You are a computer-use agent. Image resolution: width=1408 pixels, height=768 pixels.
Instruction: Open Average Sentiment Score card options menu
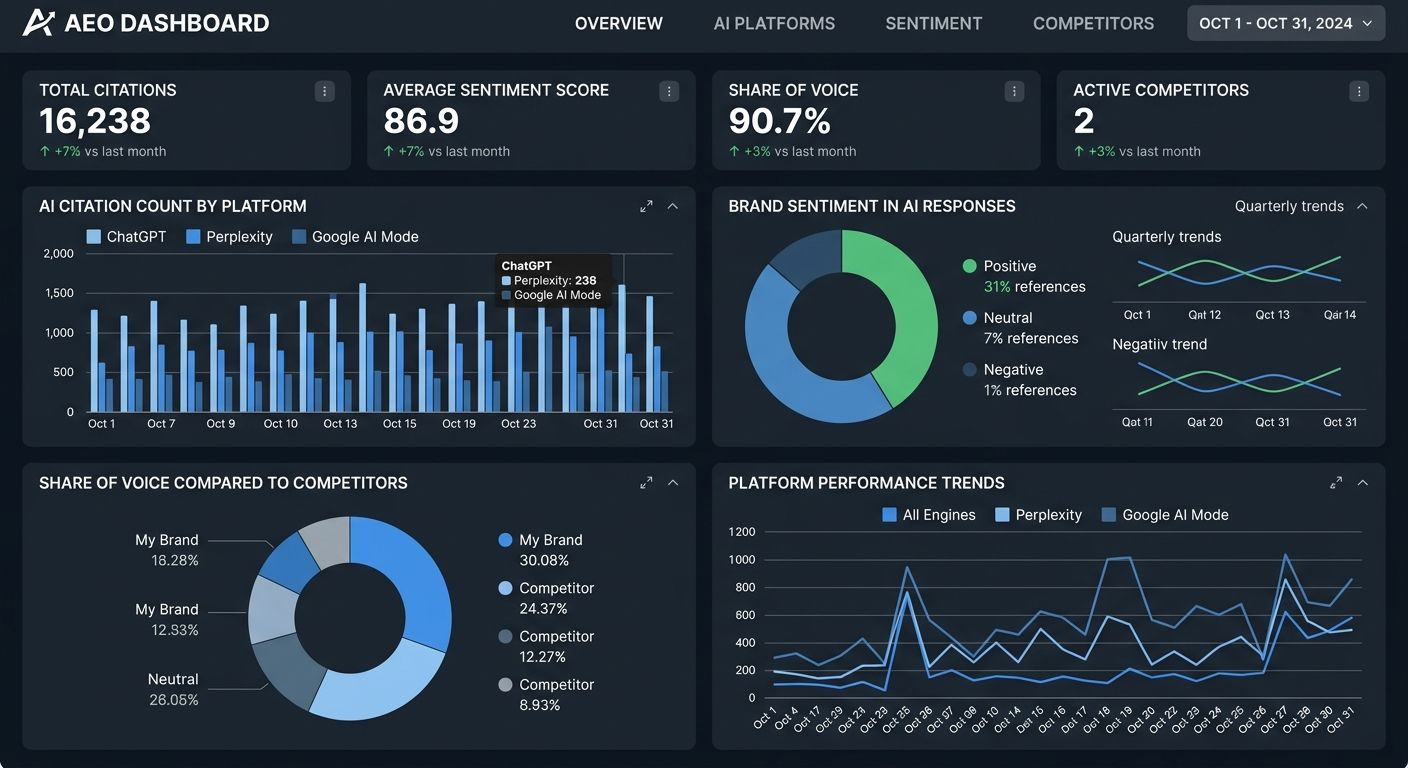click(x=669, y=91)
